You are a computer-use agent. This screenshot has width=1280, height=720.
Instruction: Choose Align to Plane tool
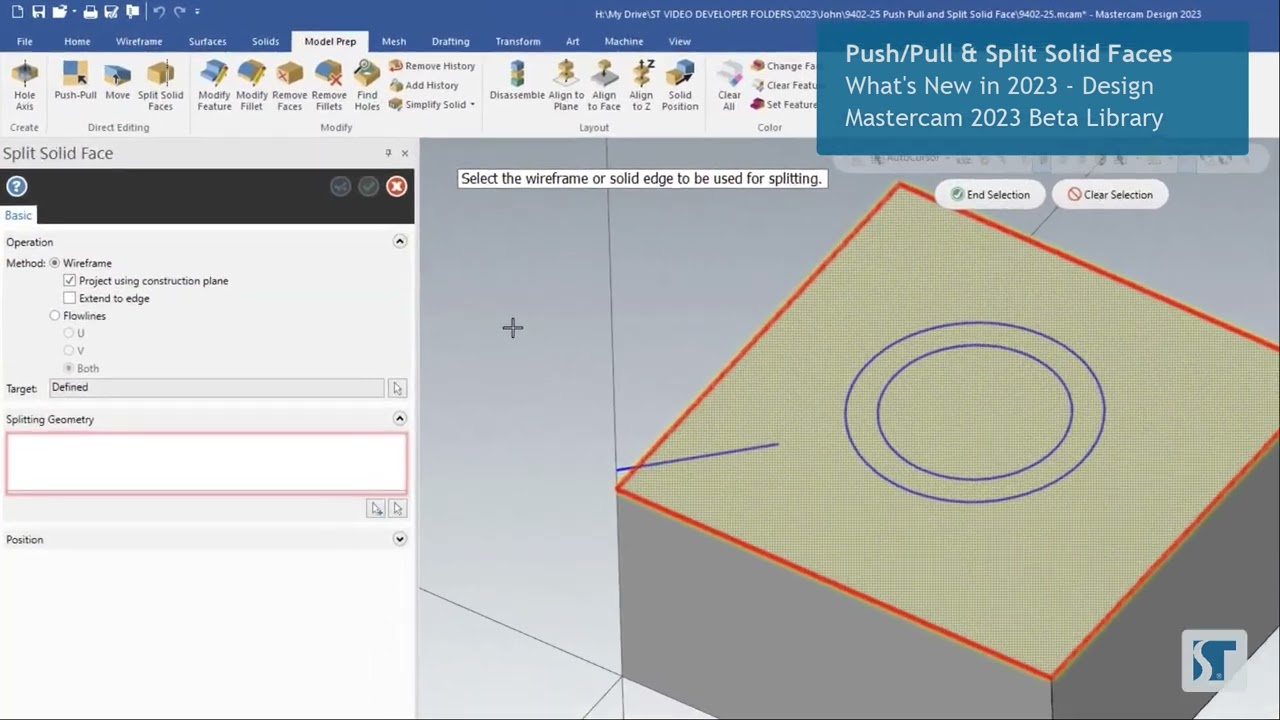click(x=566, y=86)
